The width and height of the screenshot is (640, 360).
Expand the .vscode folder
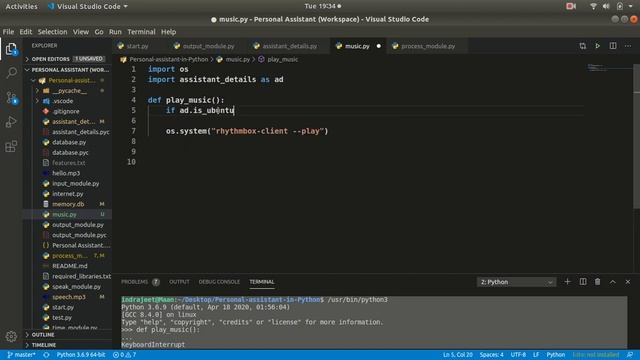67,101
